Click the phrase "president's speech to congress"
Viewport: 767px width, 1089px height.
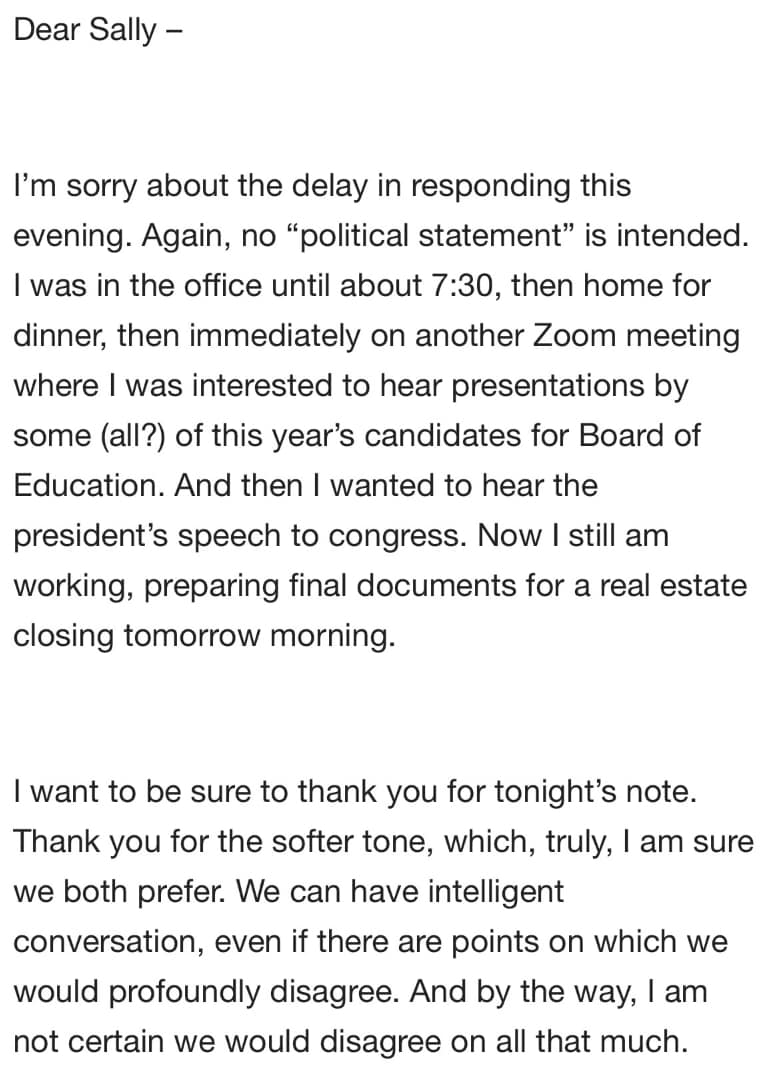click(238, 536)
